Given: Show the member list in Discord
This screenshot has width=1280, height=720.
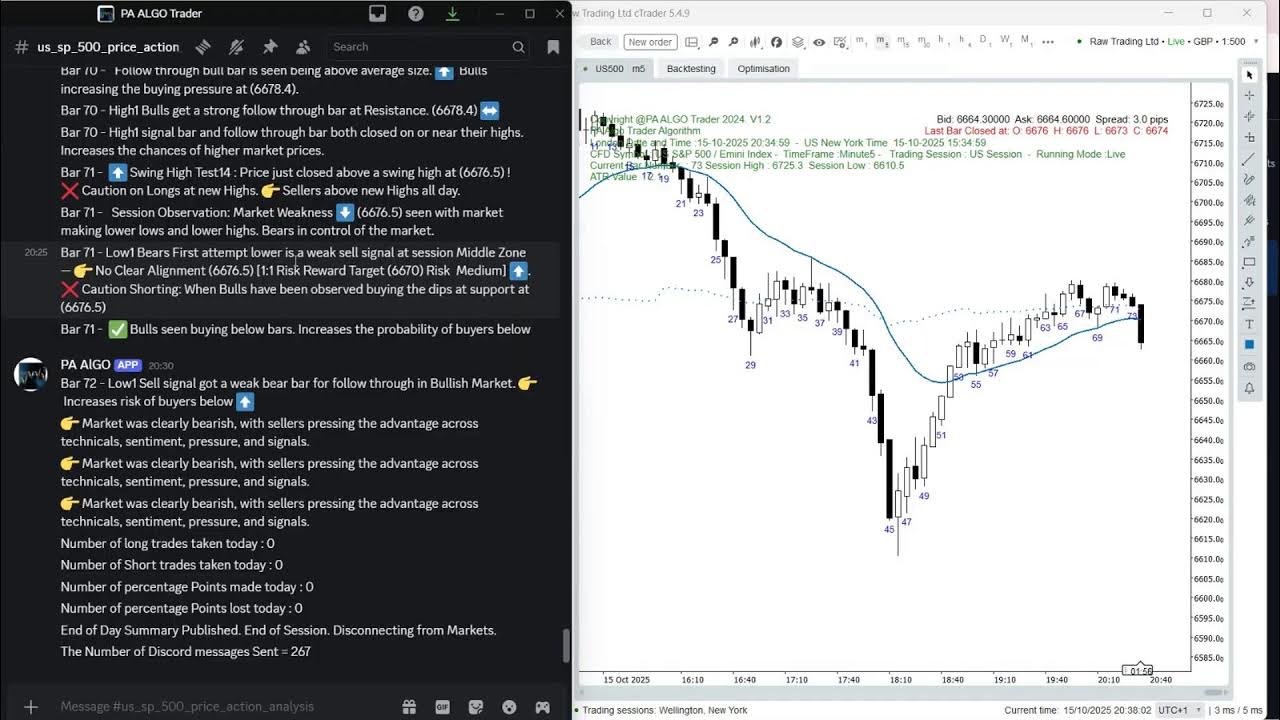Looking at the screenshot, I should [304, 47].
